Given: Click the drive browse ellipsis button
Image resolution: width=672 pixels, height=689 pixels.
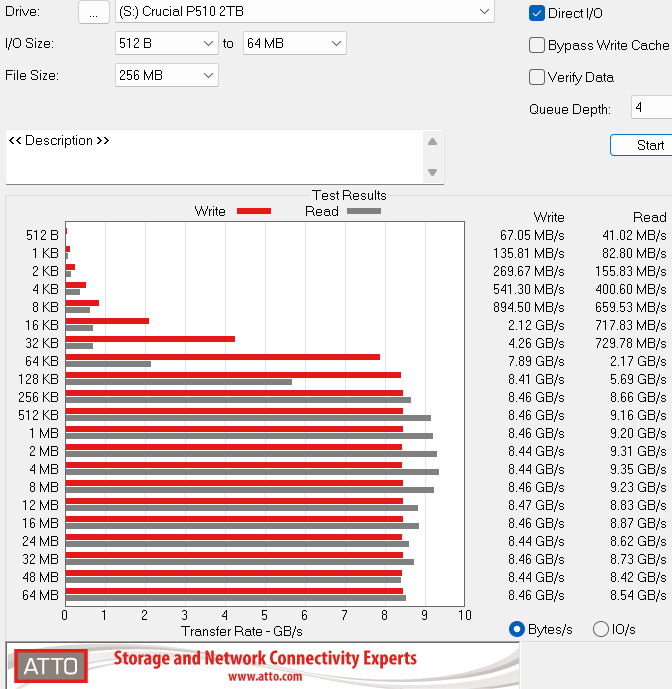Looking at the screenshot, I should point(93,12).
